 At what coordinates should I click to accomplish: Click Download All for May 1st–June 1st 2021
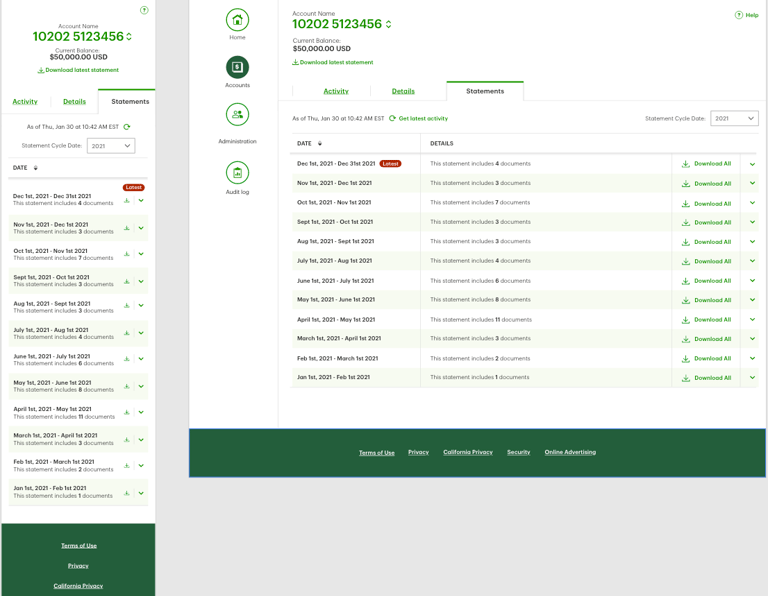point(706,300)
